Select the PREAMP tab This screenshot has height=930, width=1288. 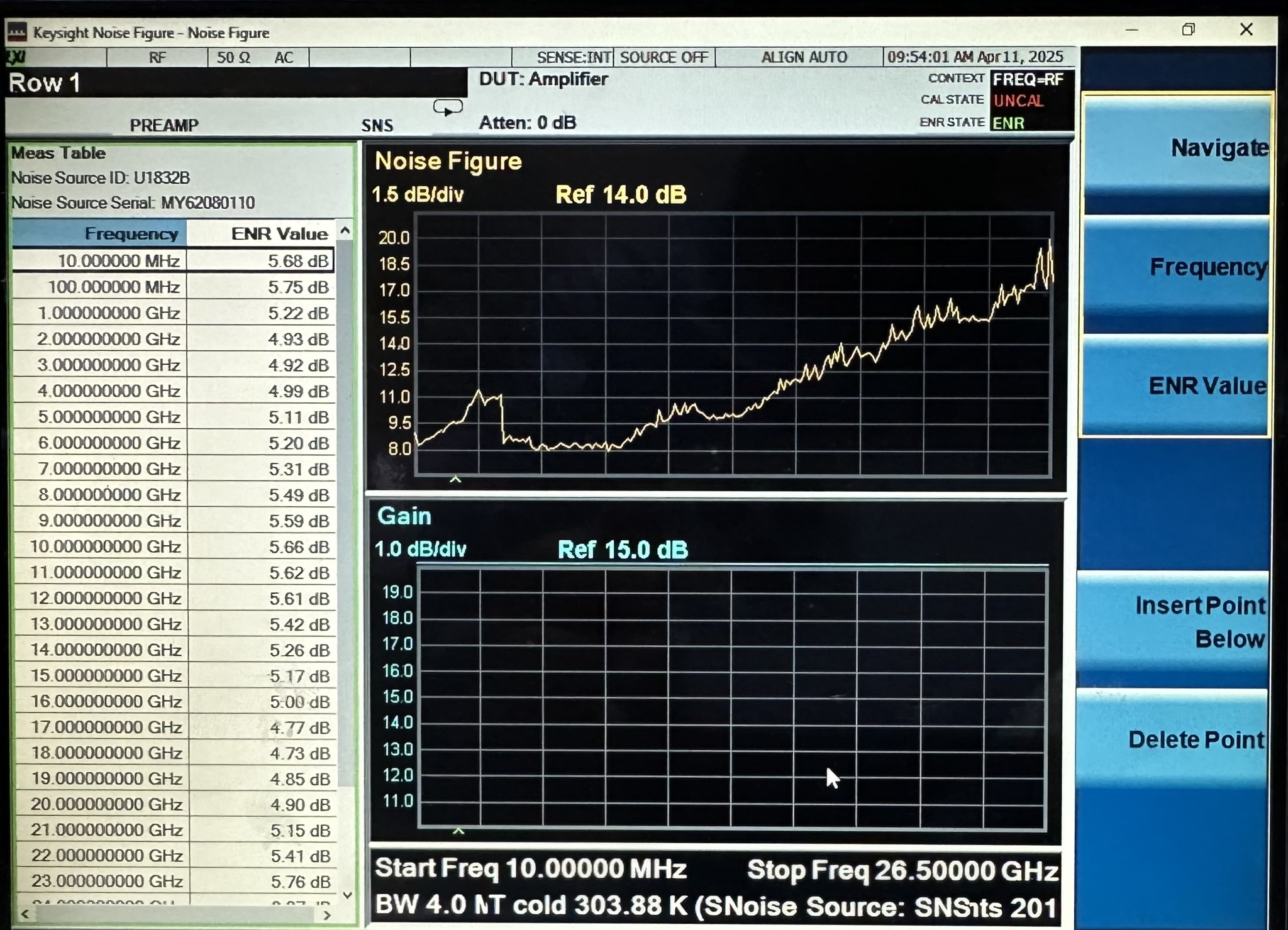click(164, 125)
